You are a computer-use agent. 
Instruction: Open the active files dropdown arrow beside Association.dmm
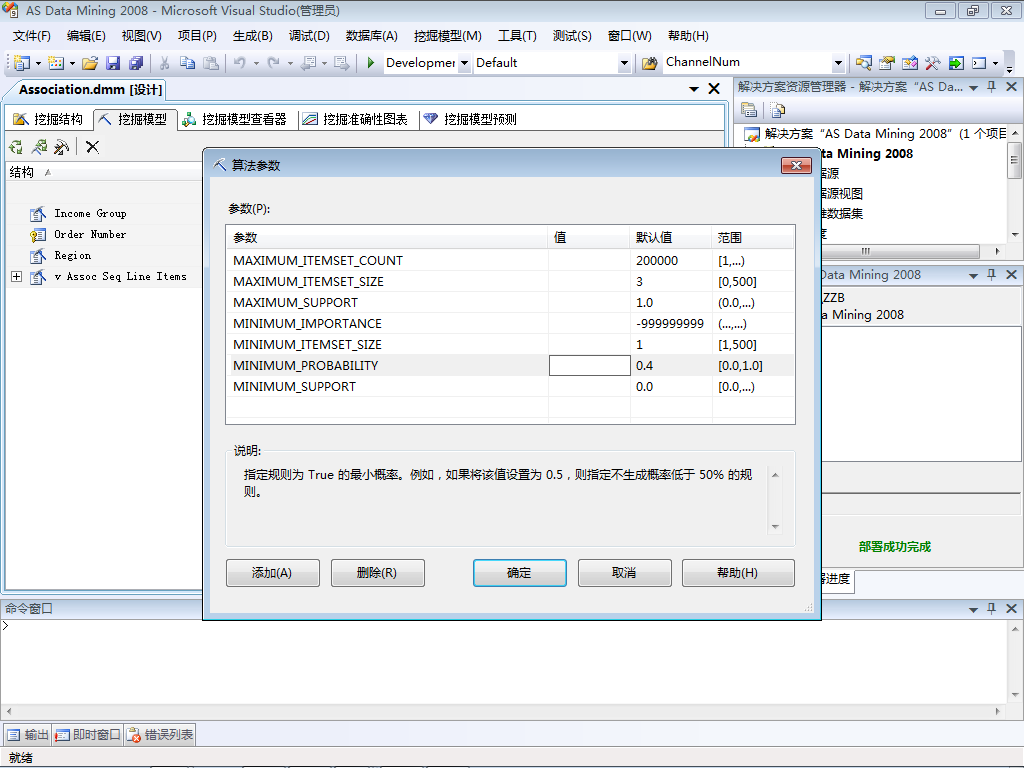coord(694,89)
